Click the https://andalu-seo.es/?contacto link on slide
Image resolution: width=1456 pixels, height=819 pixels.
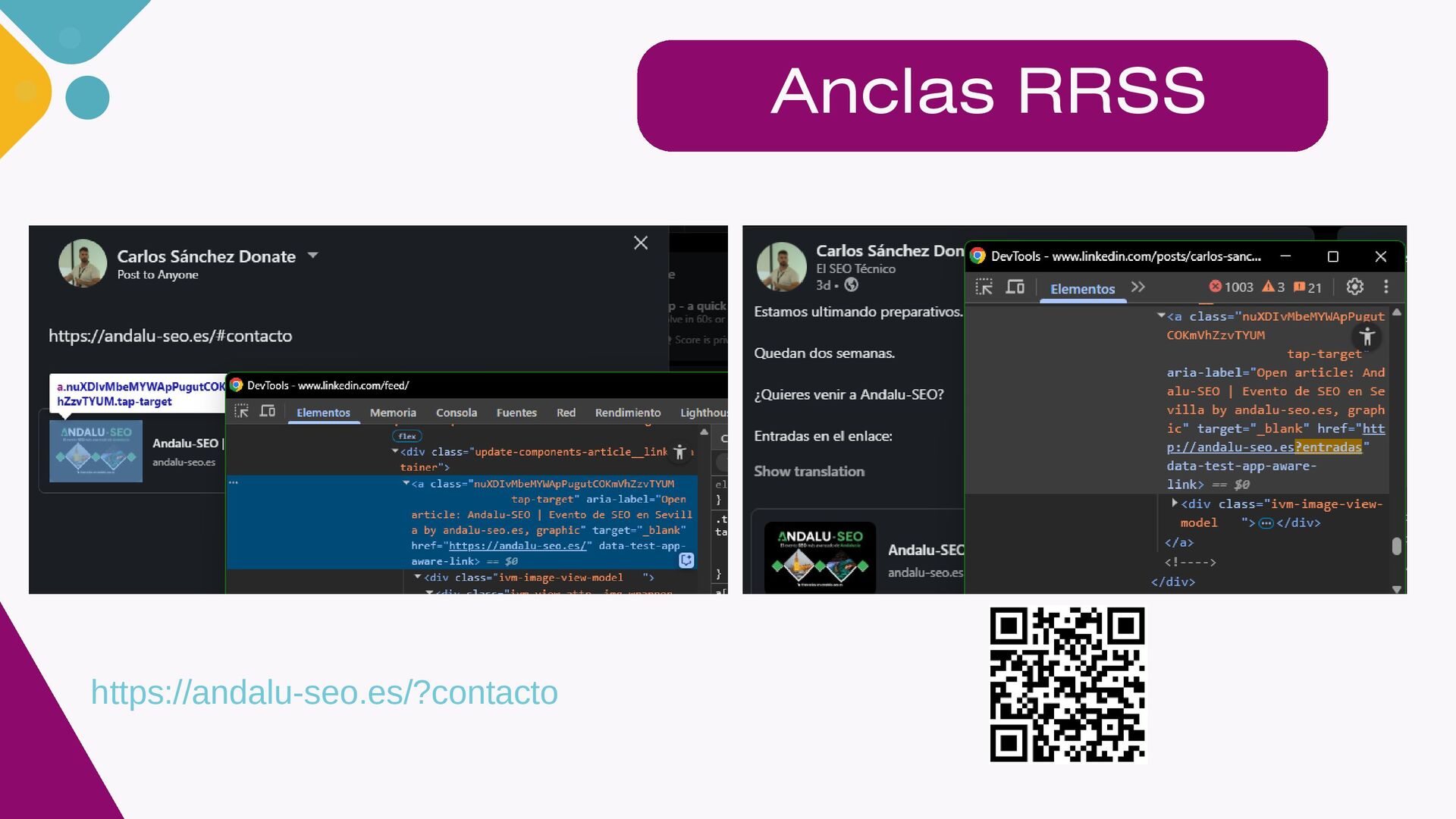(x=324, y=692)
